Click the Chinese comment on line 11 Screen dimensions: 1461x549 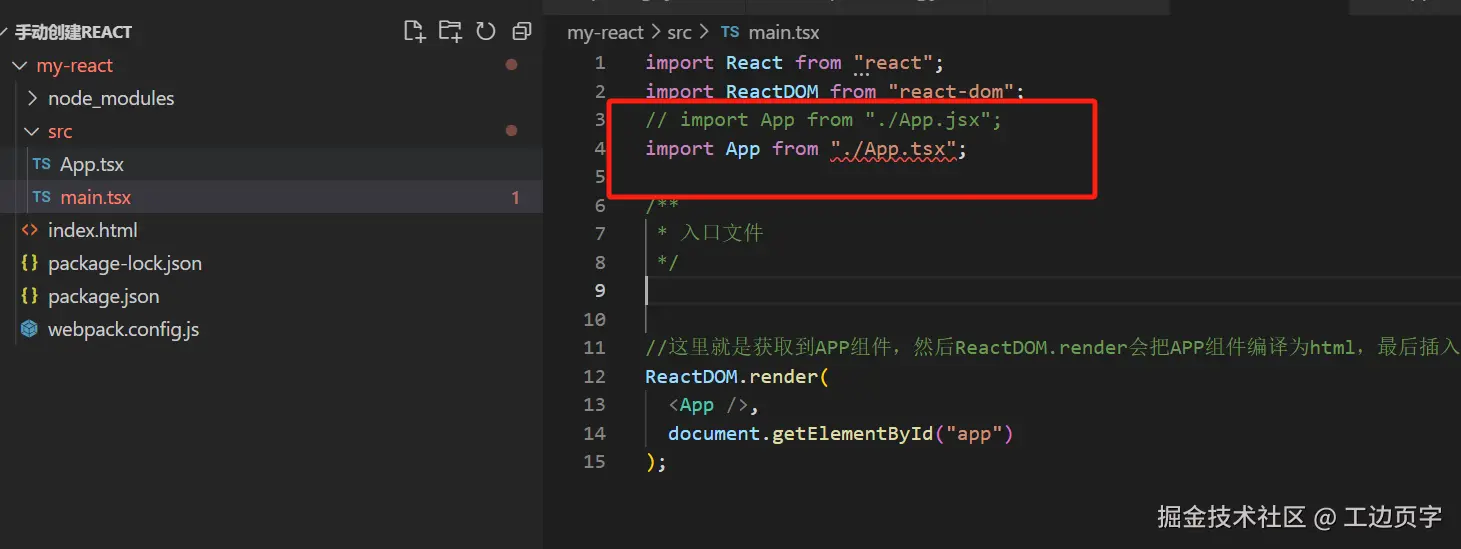pyautogui.click(x=1053, y=348)
